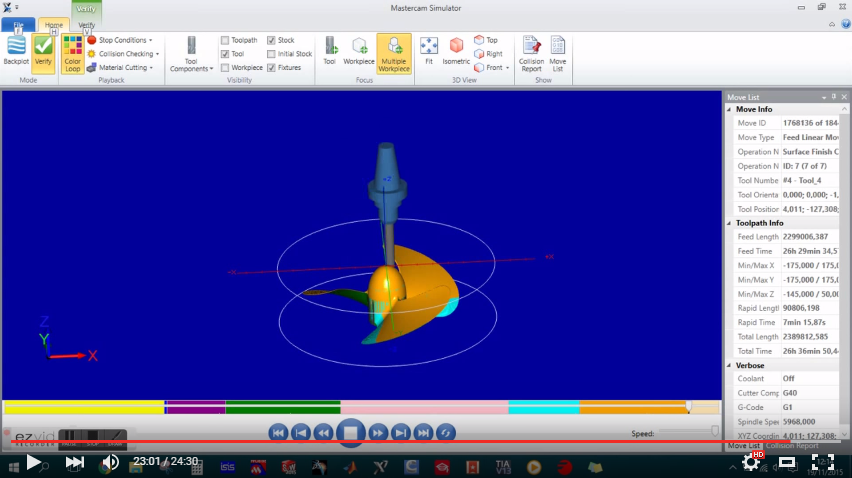
Task: Toggle loop playback button
Action: click(x=446, y=433)
